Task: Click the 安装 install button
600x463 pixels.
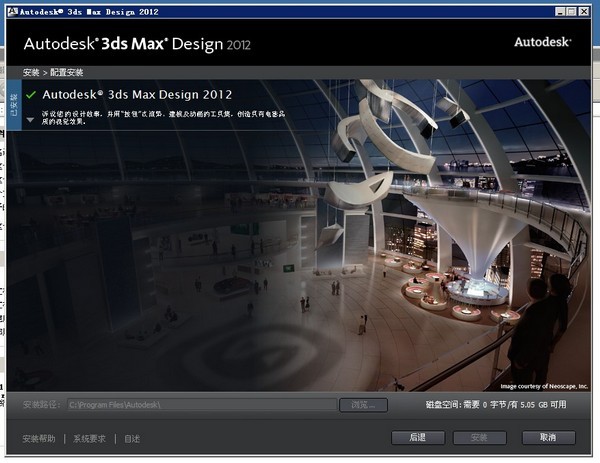Action: 479,438
